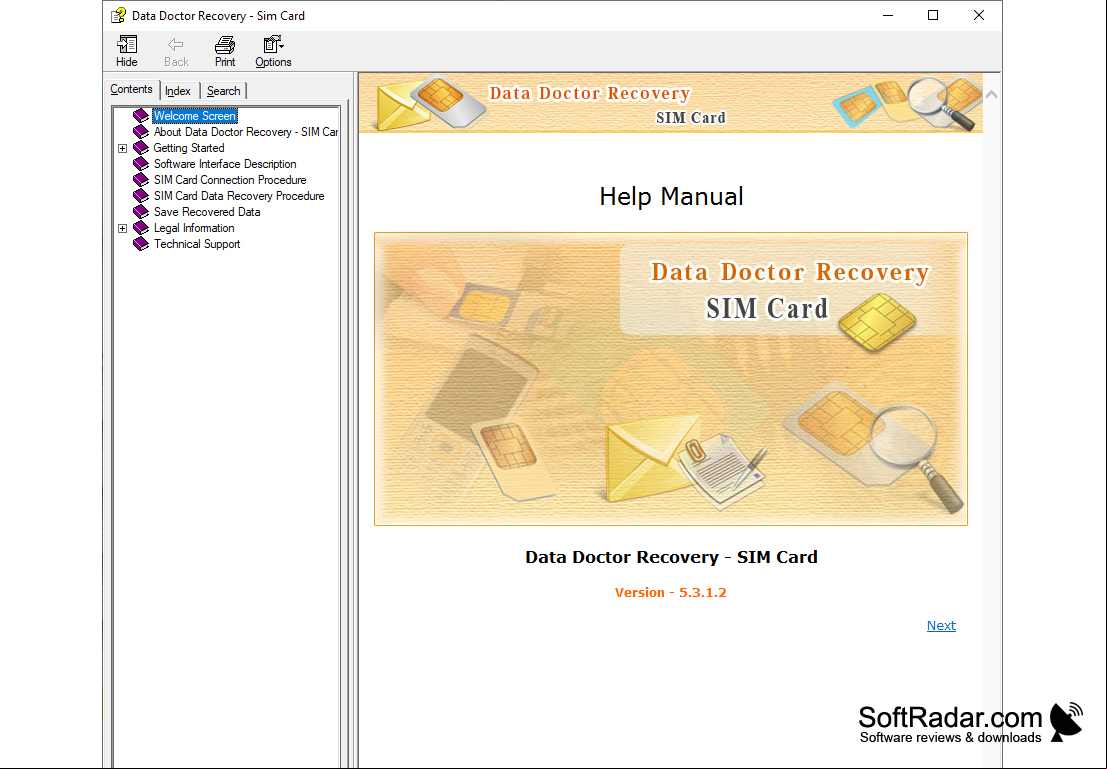Viewport: 1107px width, 769px height.
Task: Close the Data Doctor Recovery help window
Action: pyautogui.click(x=979, y=16)
